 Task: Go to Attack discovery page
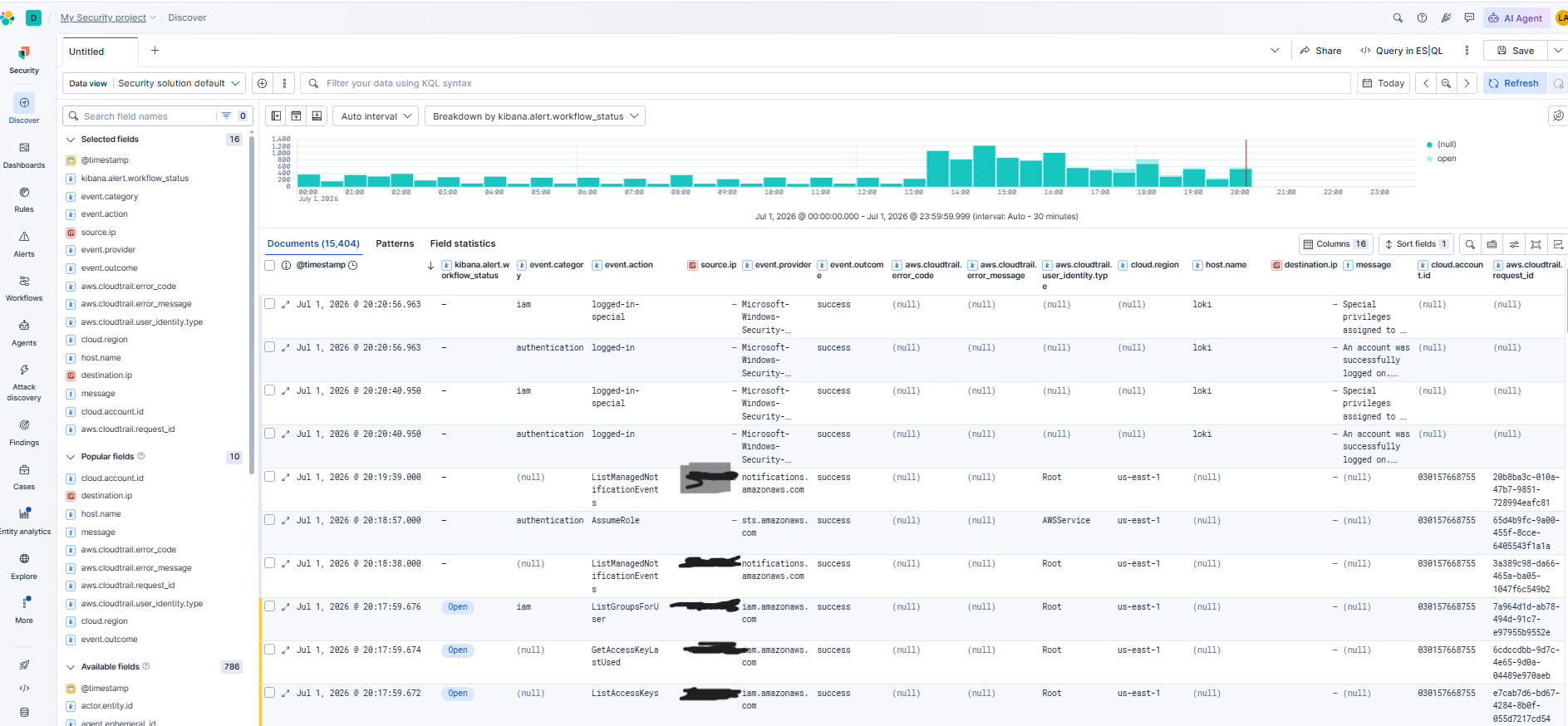[24, 382]
